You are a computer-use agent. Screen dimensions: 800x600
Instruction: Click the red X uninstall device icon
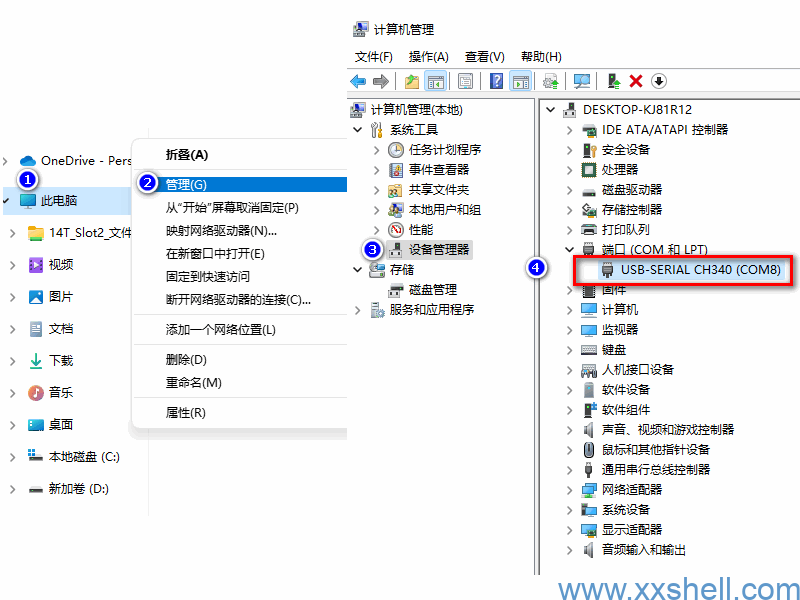click(x=635, y=81)
